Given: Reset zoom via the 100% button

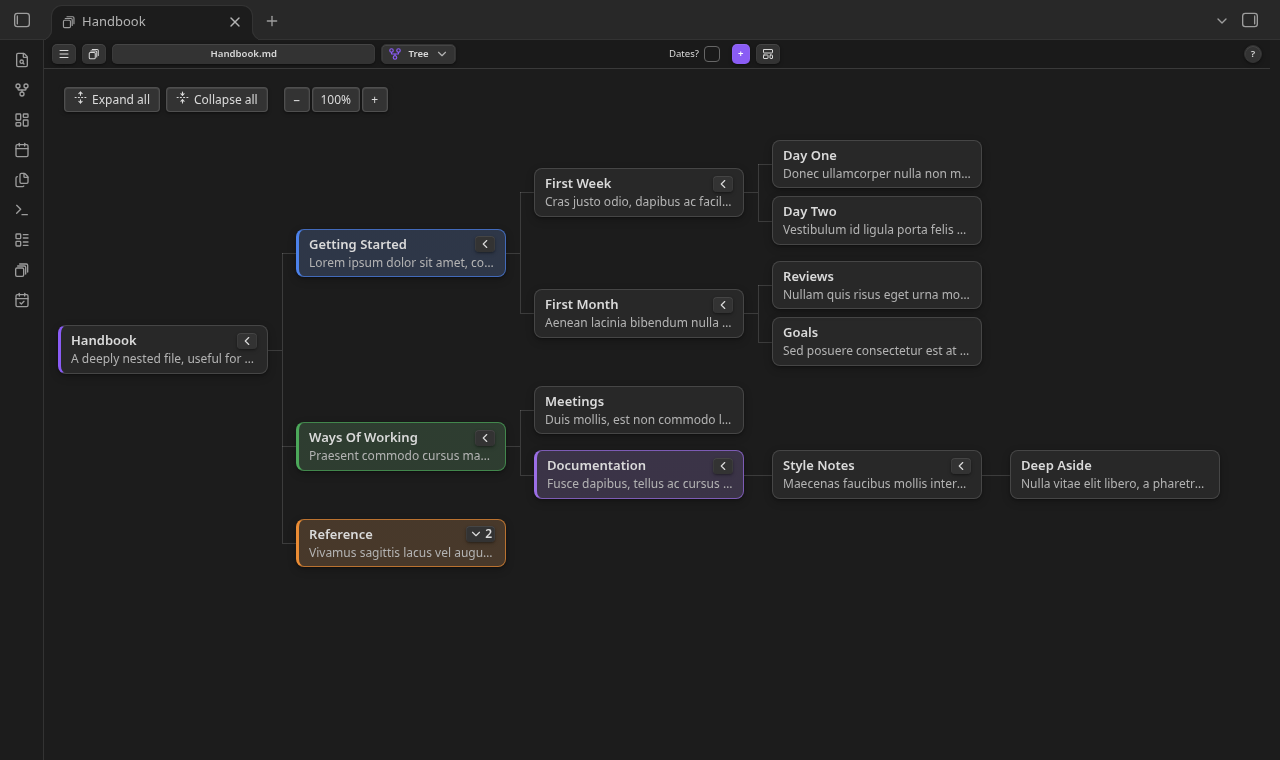Looking at the screenshot, I should (x=336, y=99).
